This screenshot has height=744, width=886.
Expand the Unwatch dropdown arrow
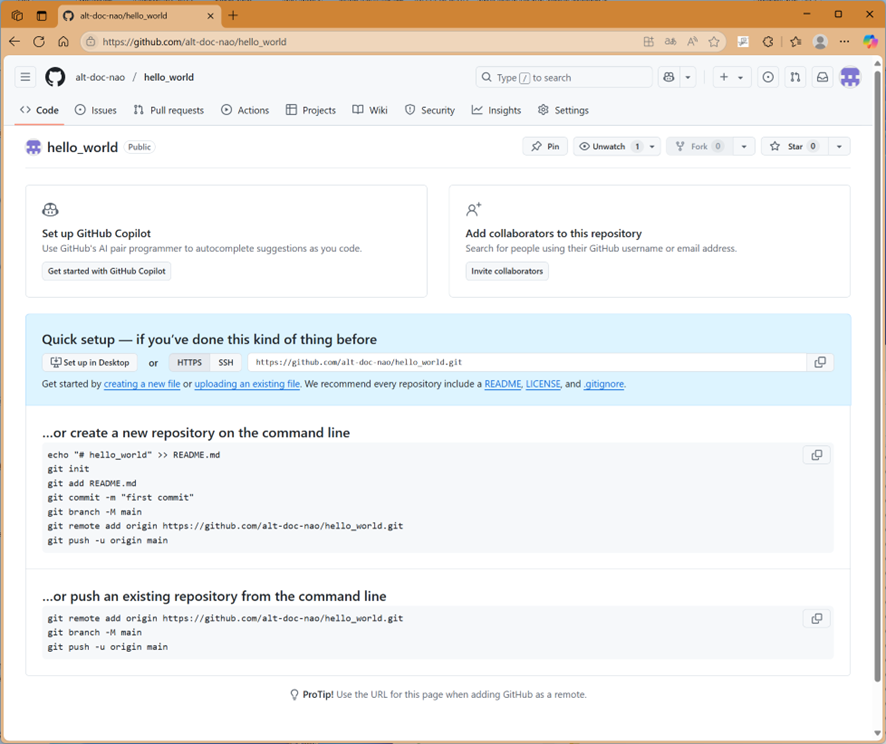tap(653, 146)
